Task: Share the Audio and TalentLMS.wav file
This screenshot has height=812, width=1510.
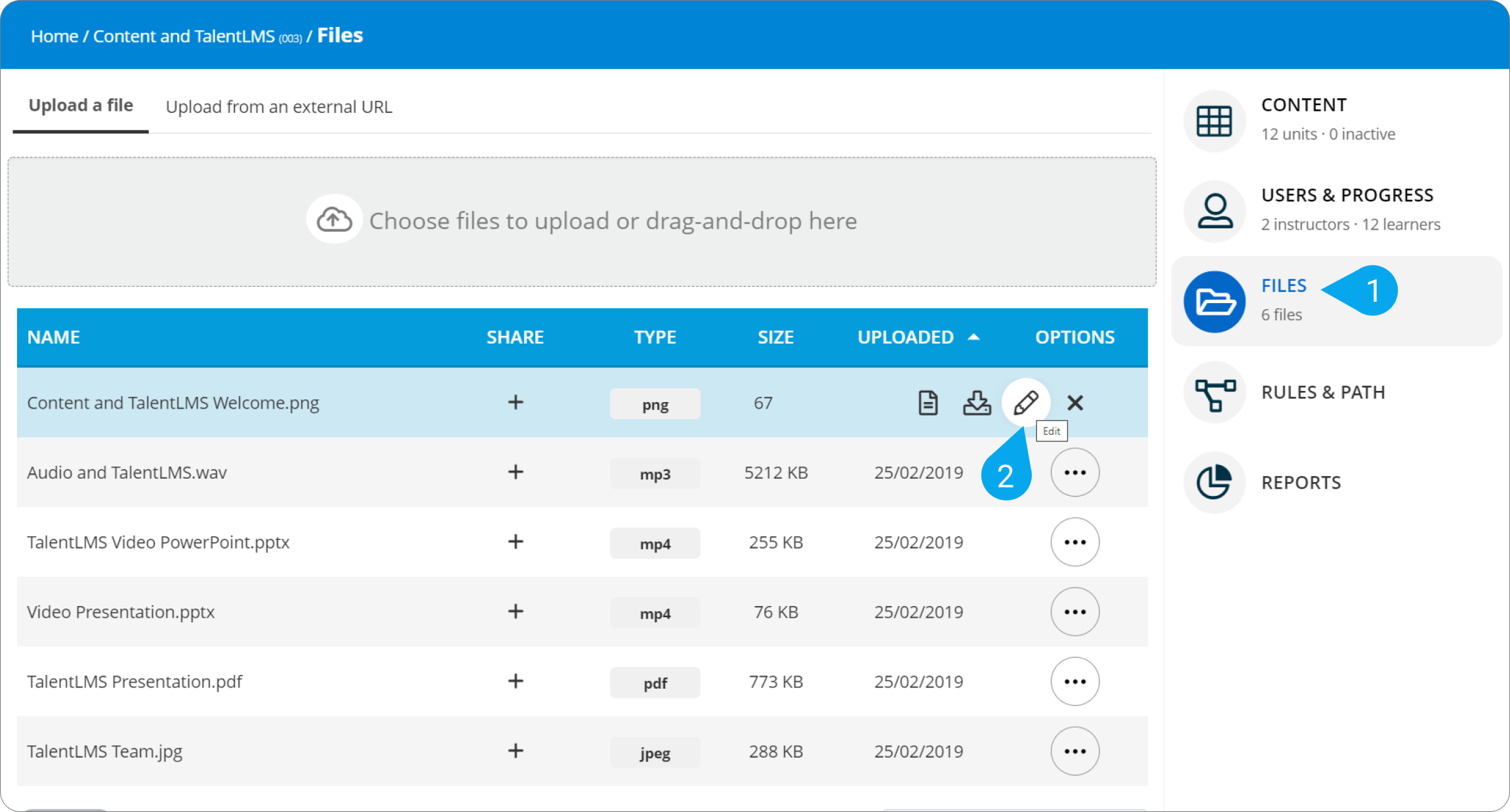Action: [x=516, y=472]
